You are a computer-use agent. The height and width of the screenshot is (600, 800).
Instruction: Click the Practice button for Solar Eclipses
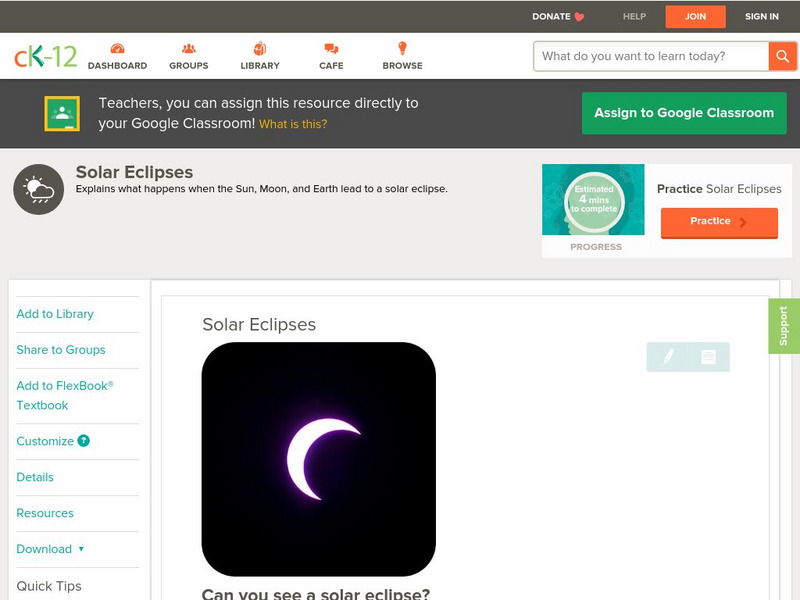pos(719,222)
